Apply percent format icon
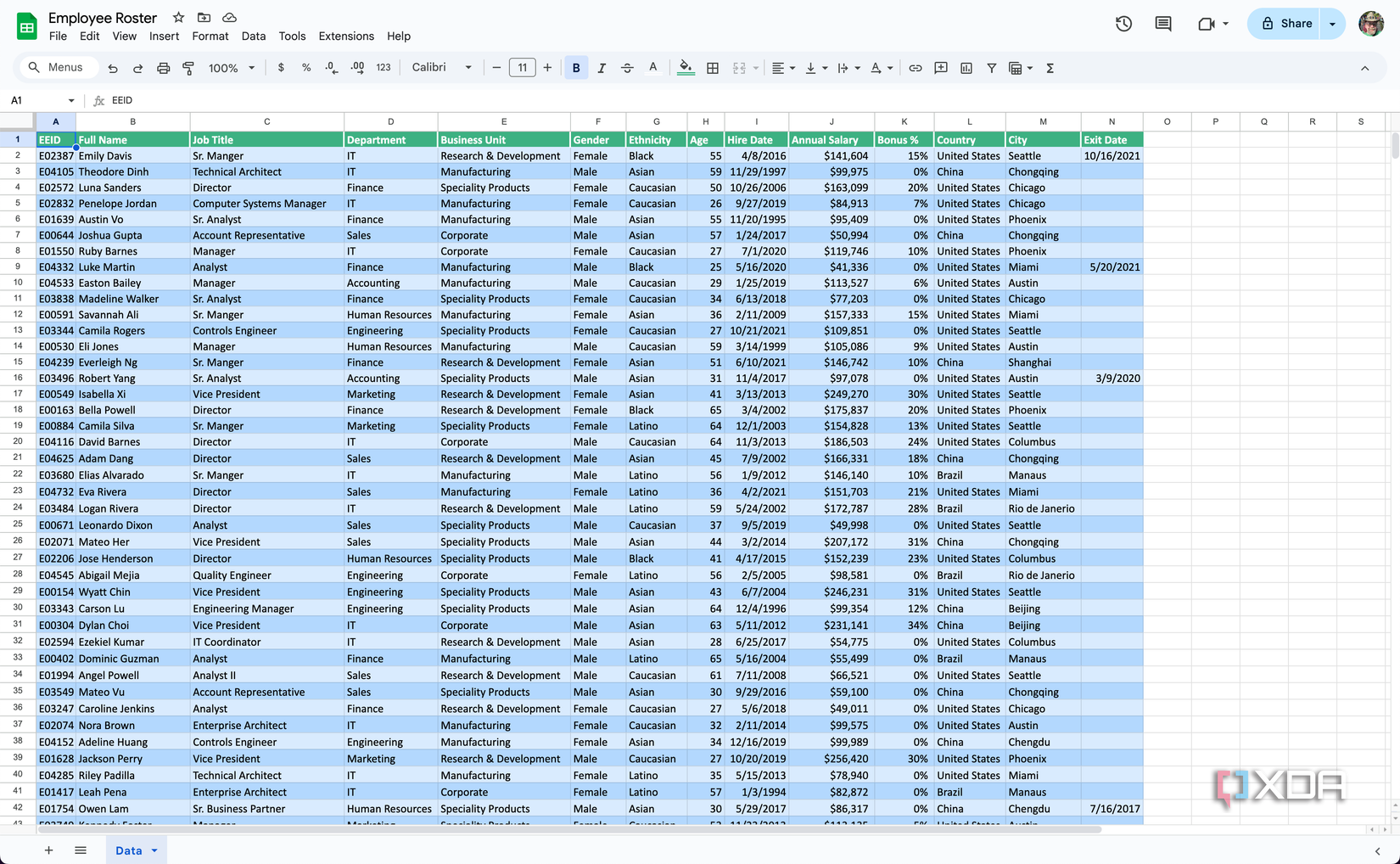This screenshot has width=1400, height=864. pyautogui.click(x=306, y=68)
